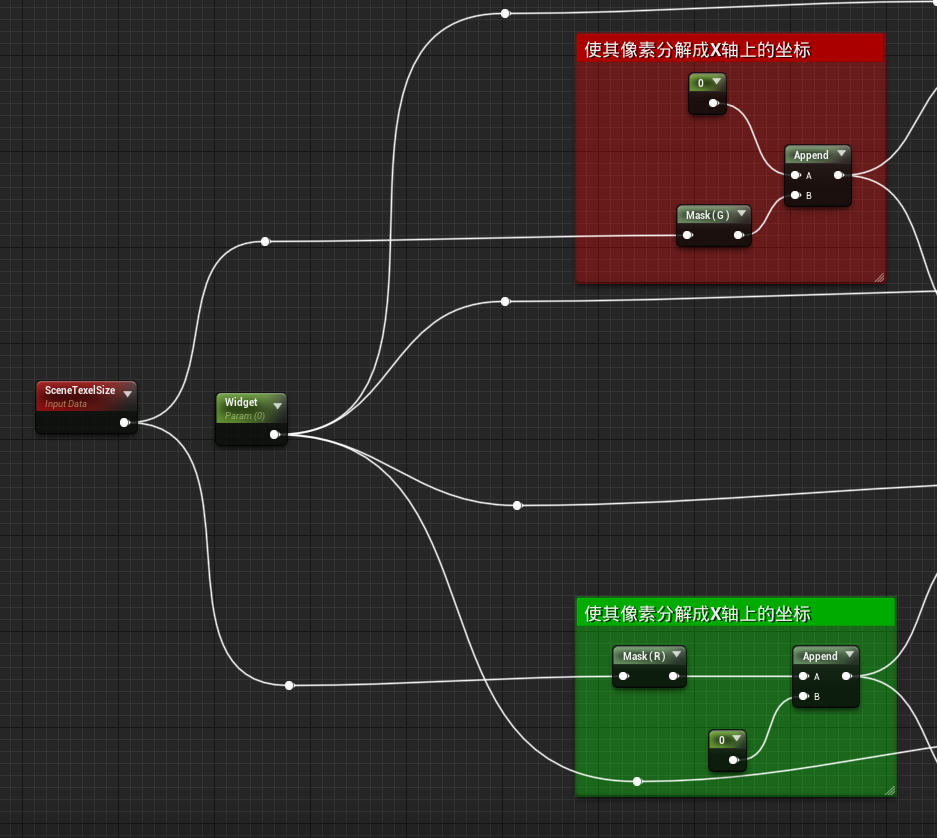The height and width of the screenshot is (838, 937).
Task: Select the Mask(R) node in green comment
Action: click(x=645, y=655)
